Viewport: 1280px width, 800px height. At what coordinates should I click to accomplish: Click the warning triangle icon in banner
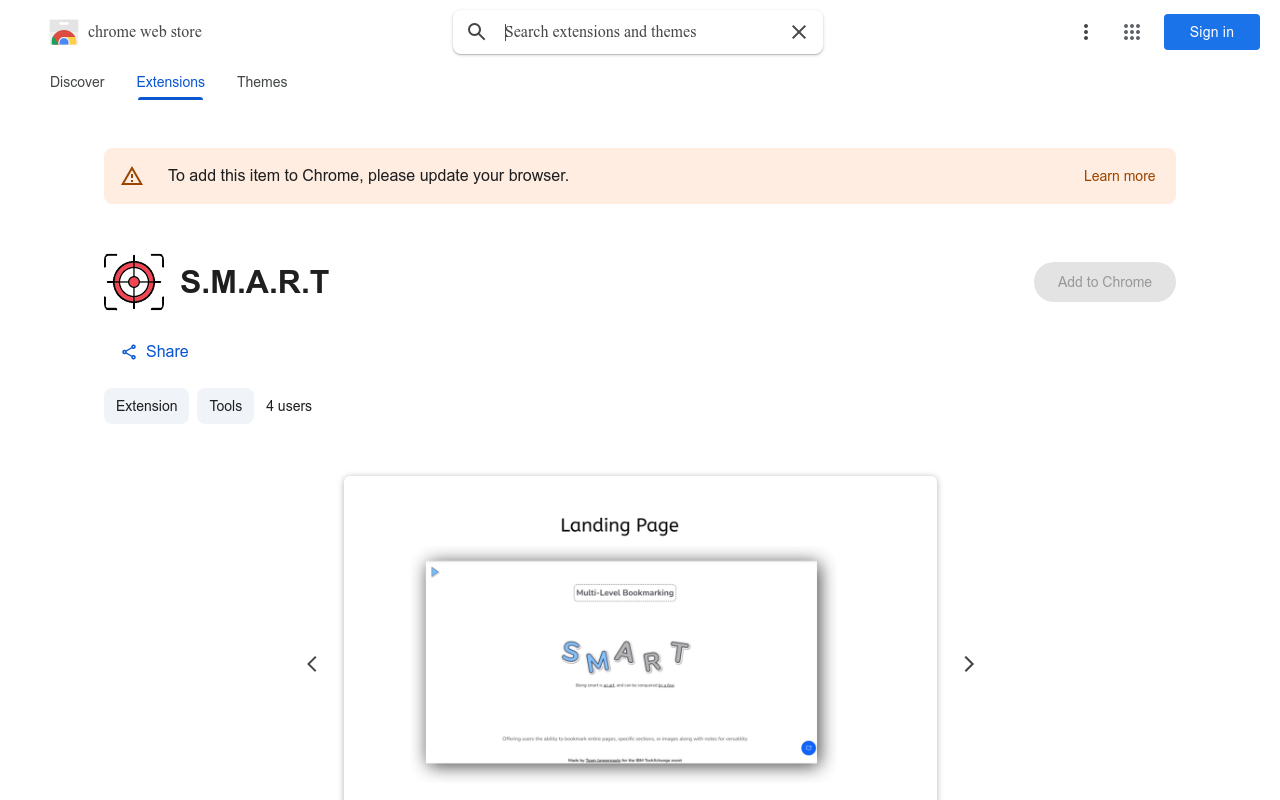pos(132,177)
